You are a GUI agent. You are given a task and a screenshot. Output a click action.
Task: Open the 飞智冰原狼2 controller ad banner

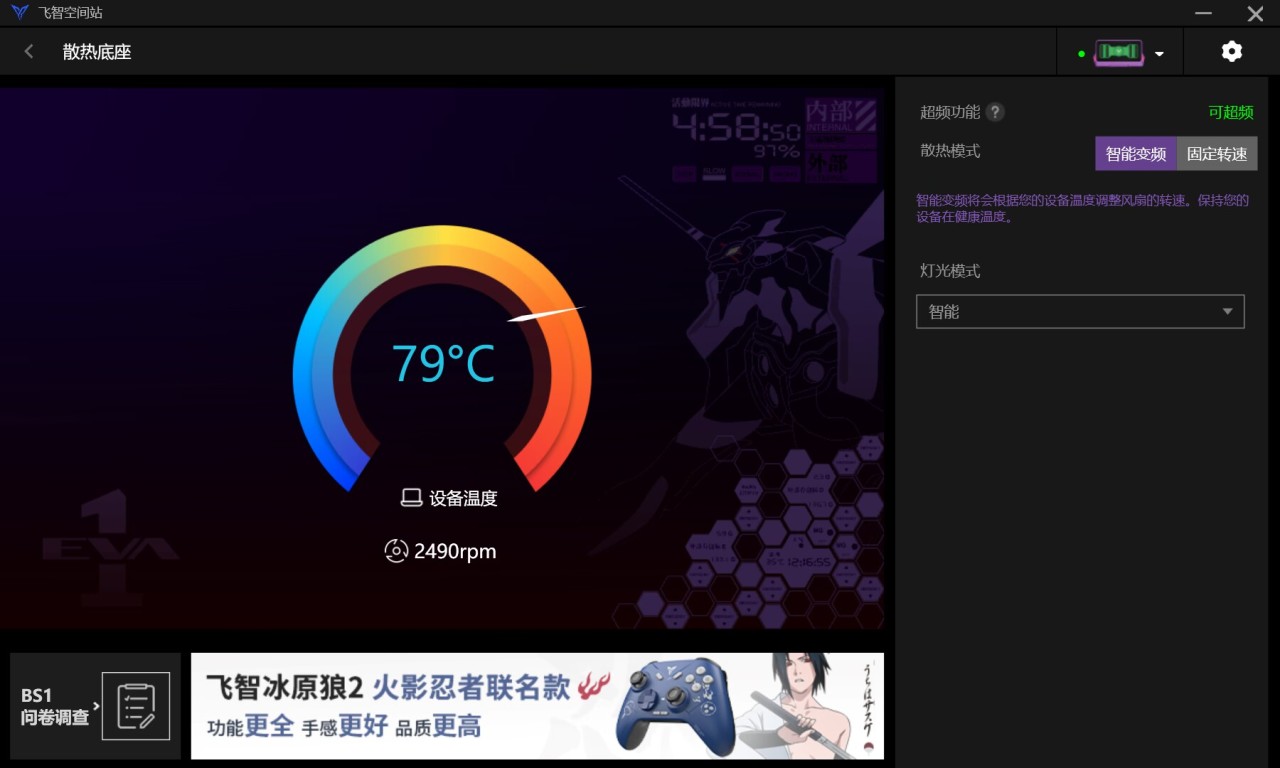point(537,706)
